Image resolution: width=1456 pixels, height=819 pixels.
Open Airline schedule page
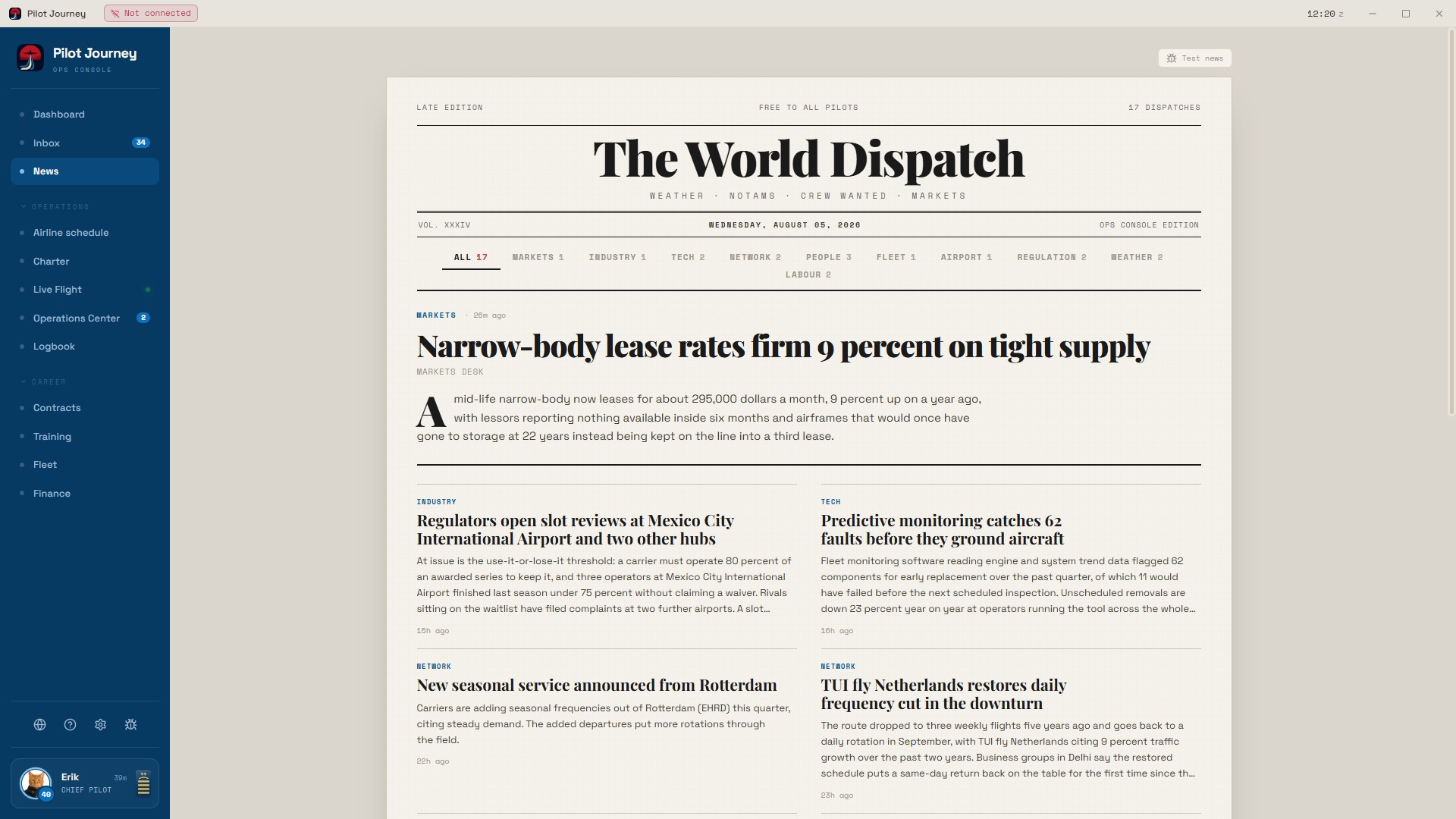pyautogui.click(x=85, y=233)
